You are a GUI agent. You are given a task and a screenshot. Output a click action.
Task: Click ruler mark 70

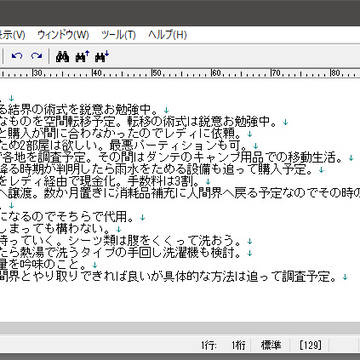[276, 73]
